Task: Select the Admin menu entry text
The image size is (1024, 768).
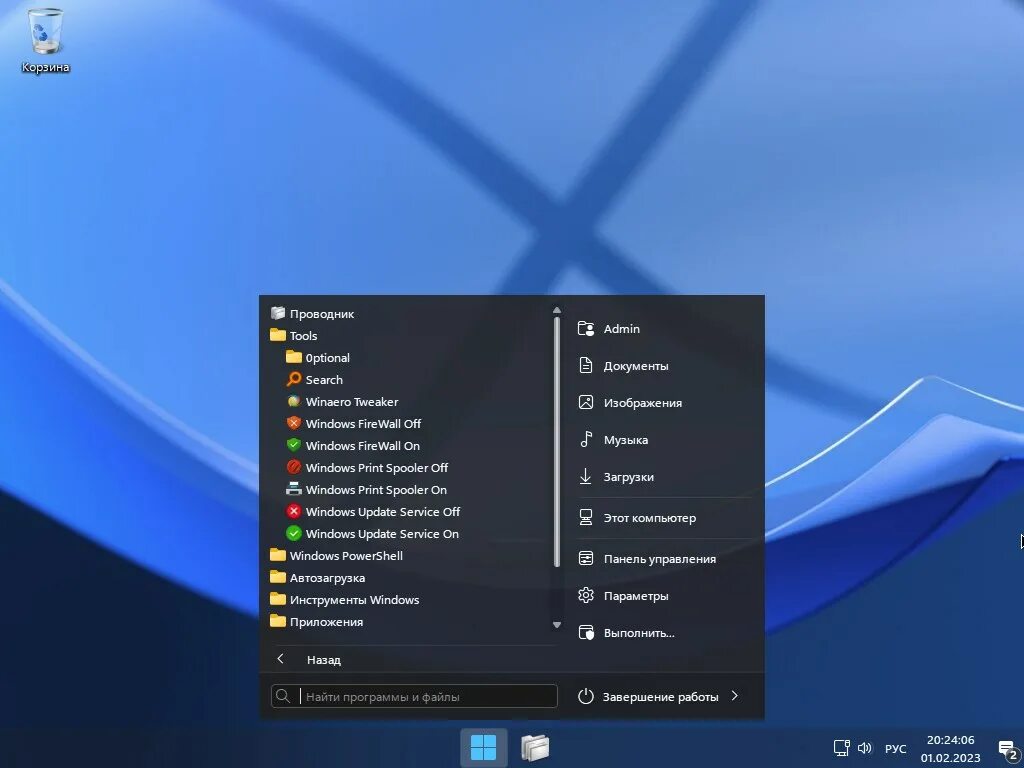Action: click(622, 328)
